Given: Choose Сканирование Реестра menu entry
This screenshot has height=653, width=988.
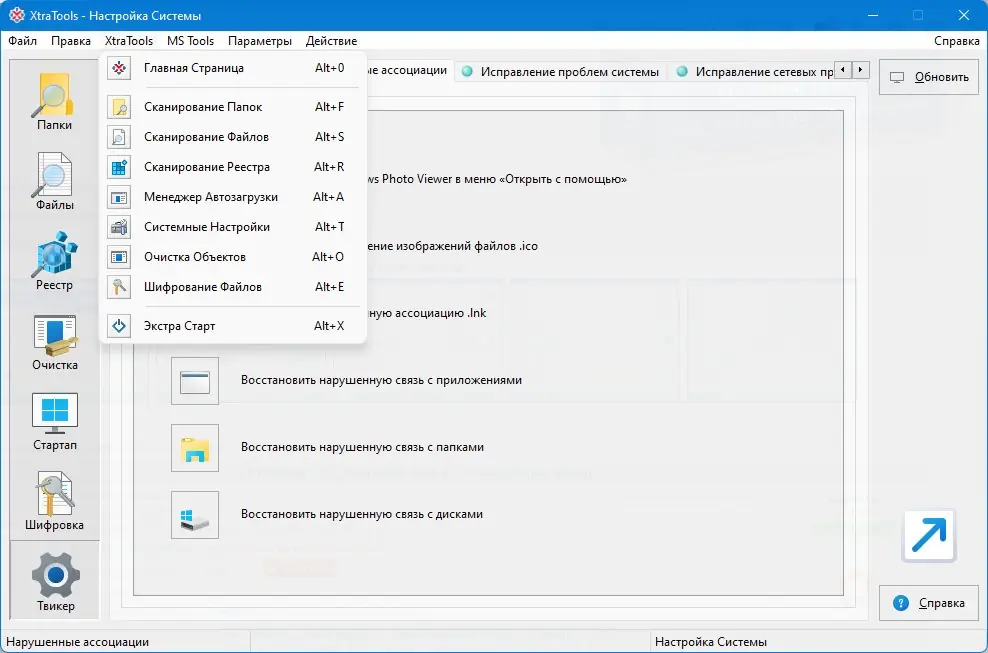Looking at the screenshot, I should (x=233, y=167).
